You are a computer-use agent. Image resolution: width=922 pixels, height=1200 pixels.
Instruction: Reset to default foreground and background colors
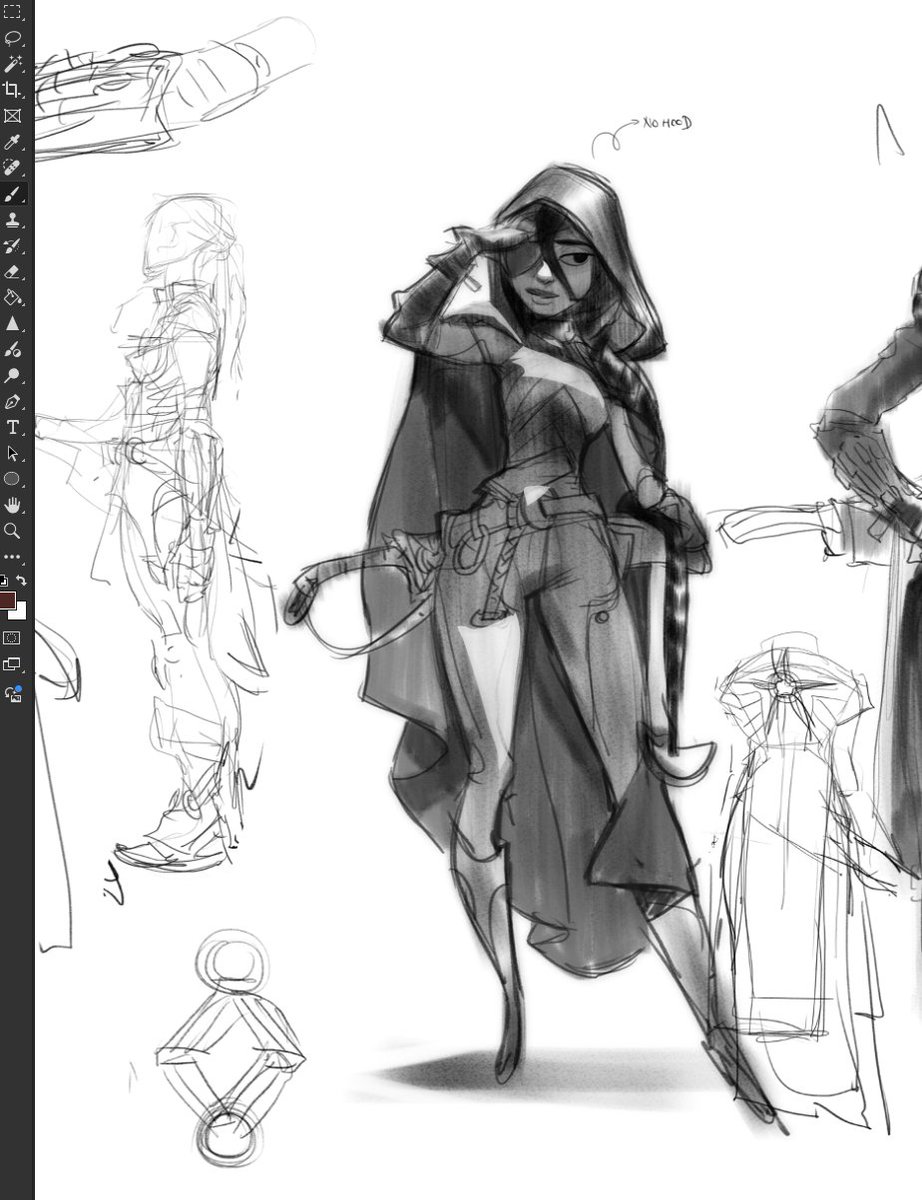click(5, 580)
